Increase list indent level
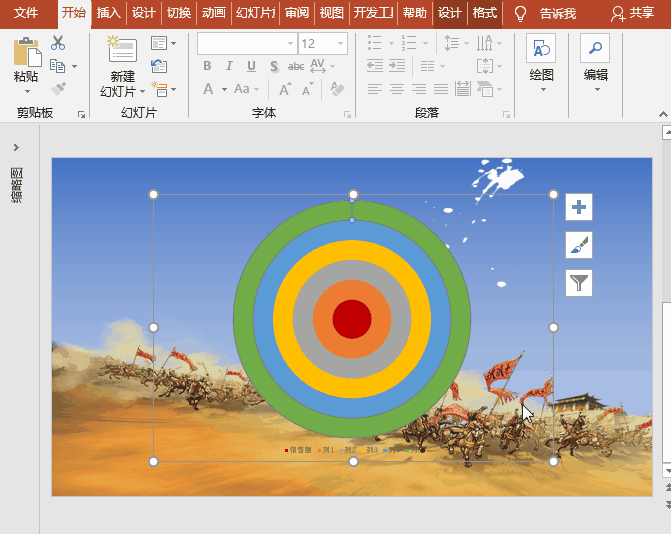The width and height of the screenshot is (671, 534). pyautogui.click(x=397, y=66)
